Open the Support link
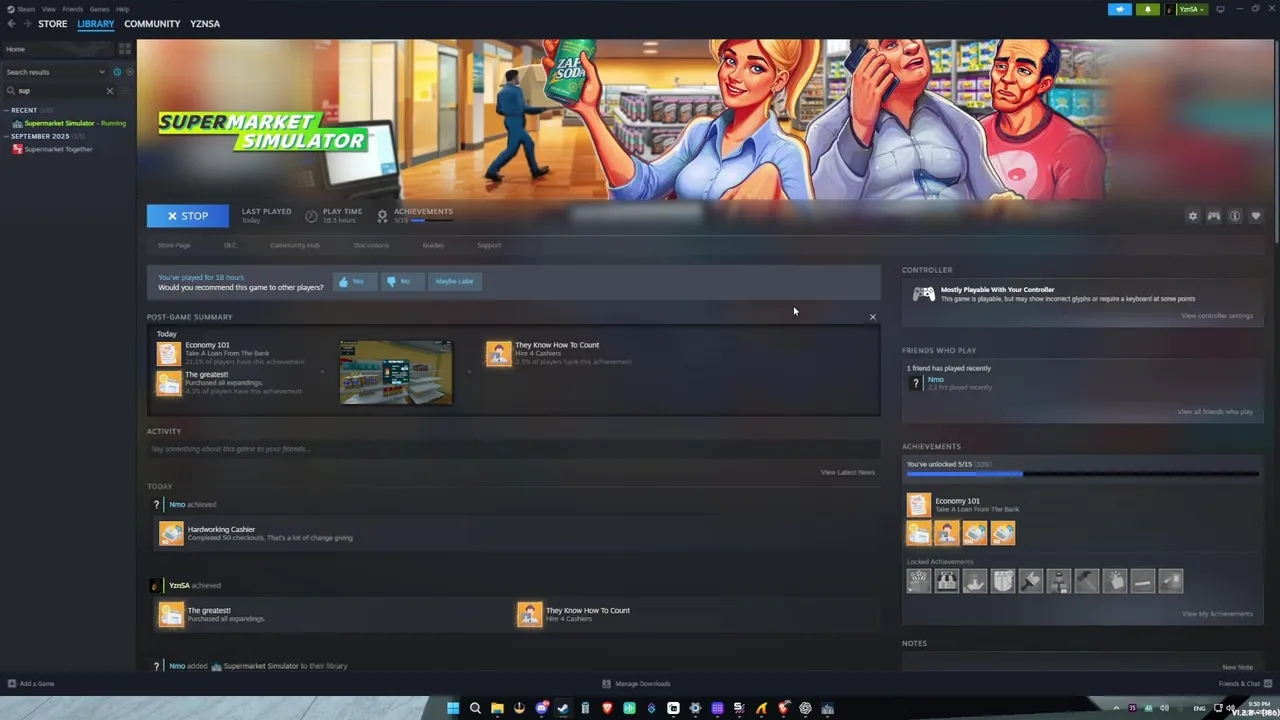 tap(489, 245)
